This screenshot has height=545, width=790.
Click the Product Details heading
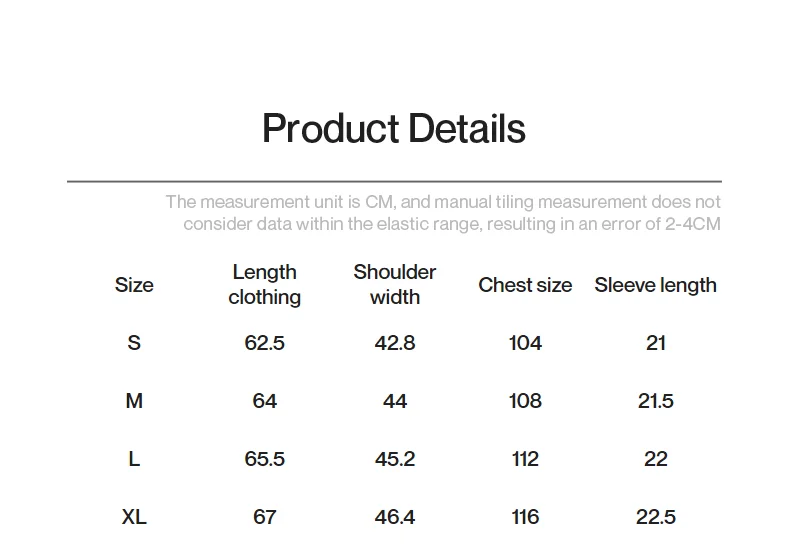pos(394,129)
